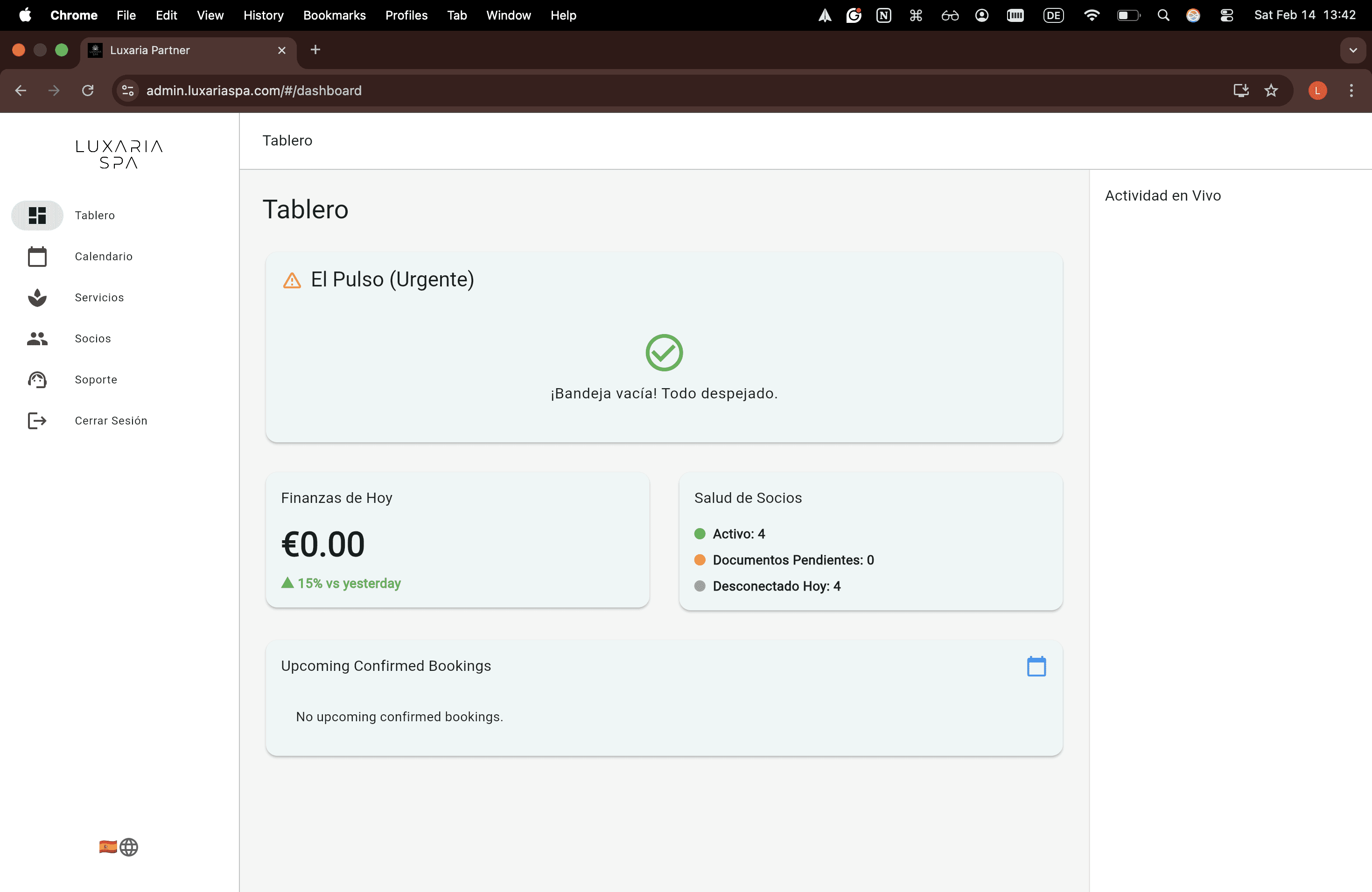Open a new tab with plus button
Image resolution: width=1372 pixels, height=892 pixels.
point(315,50)
